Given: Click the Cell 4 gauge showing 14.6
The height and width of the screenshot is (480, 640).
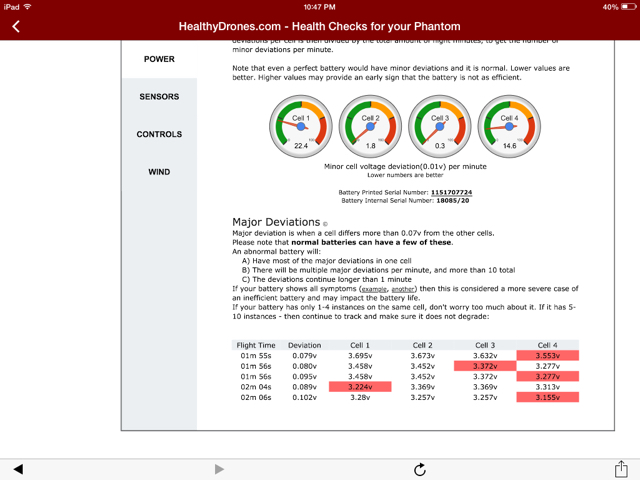Looking at the screenshot, I should coord(509,127).
